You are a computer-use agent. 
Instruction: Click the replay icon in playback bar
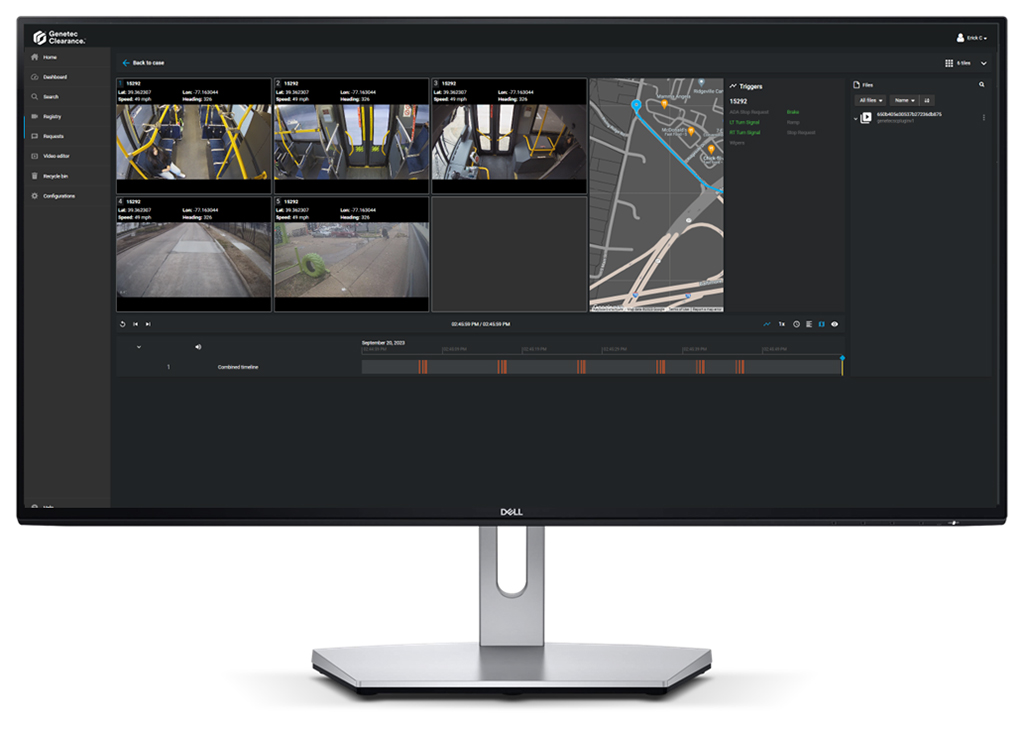point(122,324)
